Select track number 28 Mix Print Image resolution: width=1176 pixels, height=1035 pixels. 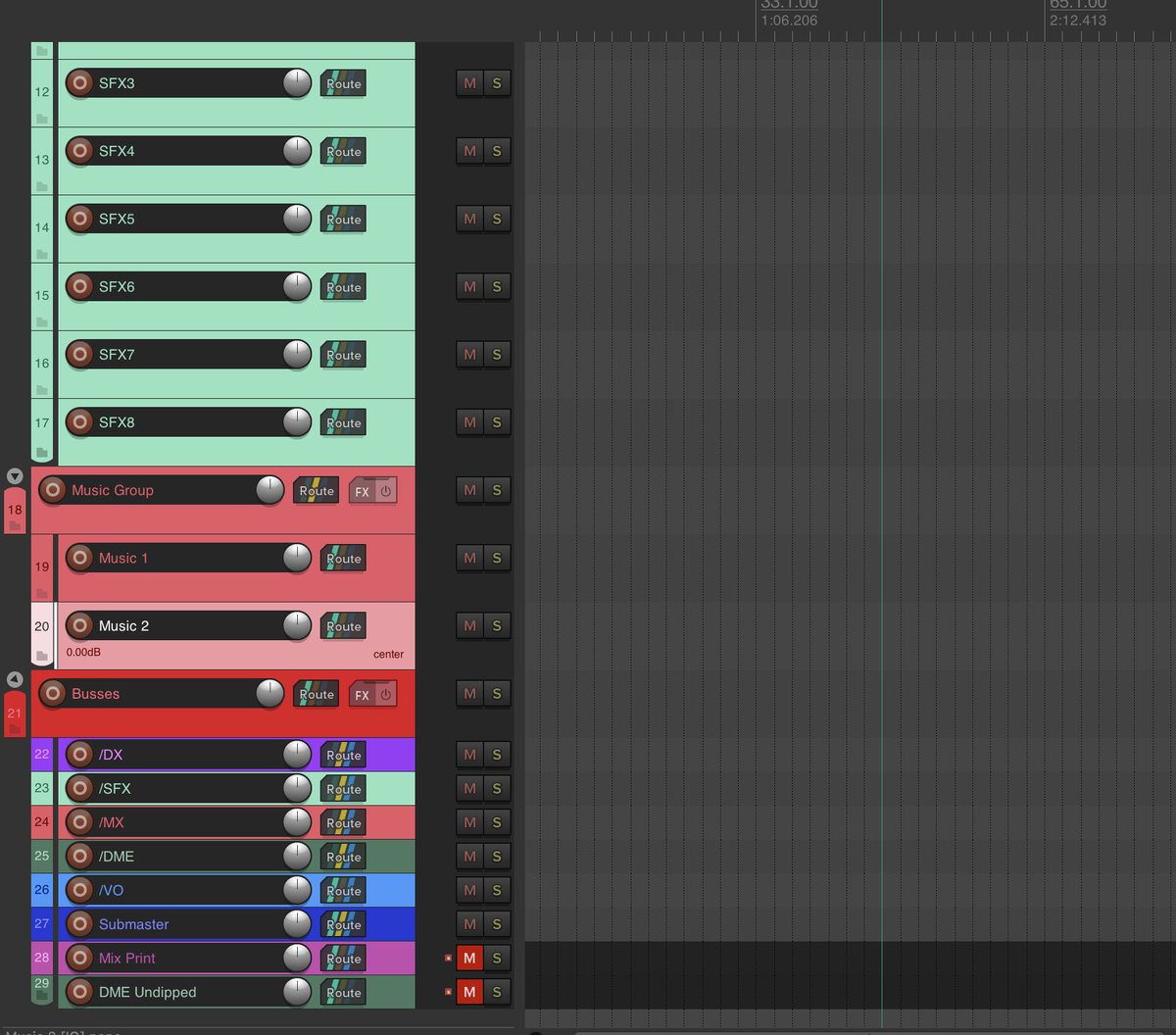coord(41,958)
